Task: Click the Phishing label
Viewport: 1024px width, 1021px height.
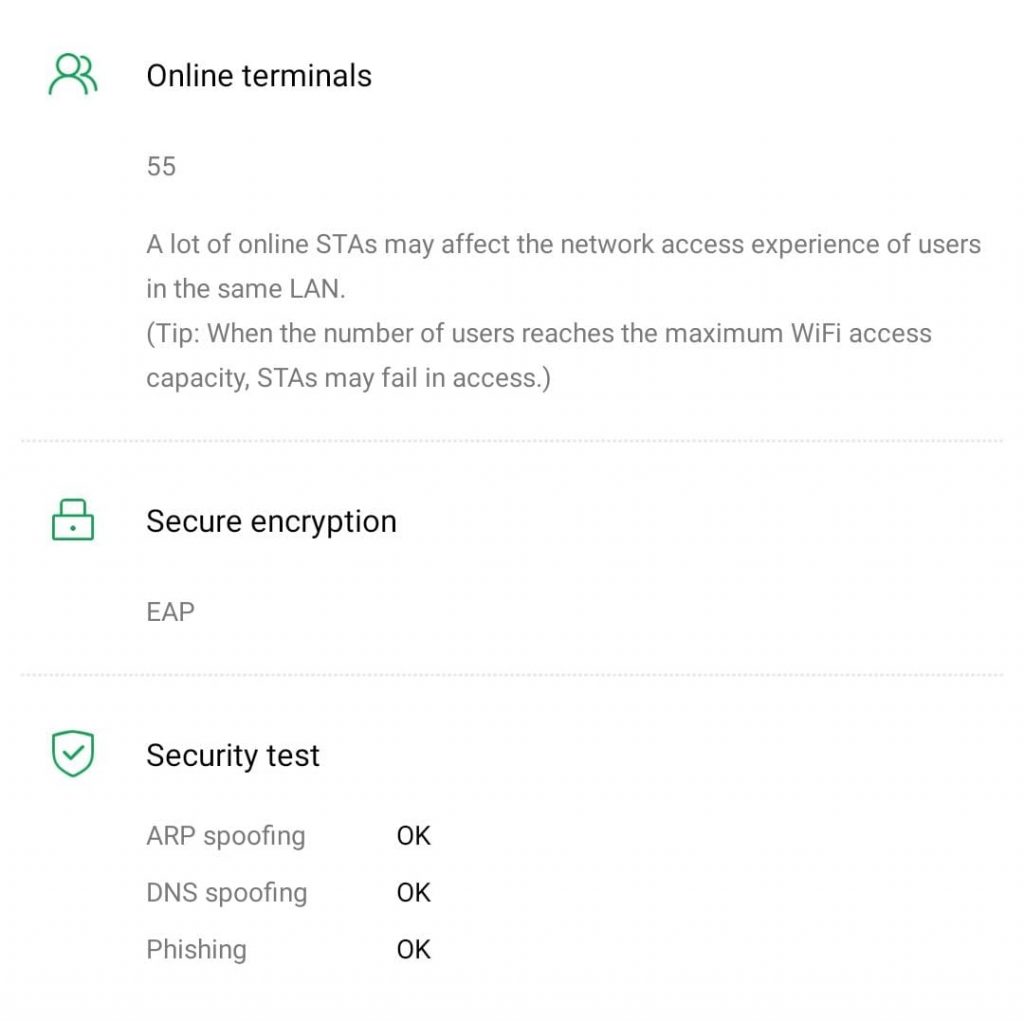Action: coord(196,949)
